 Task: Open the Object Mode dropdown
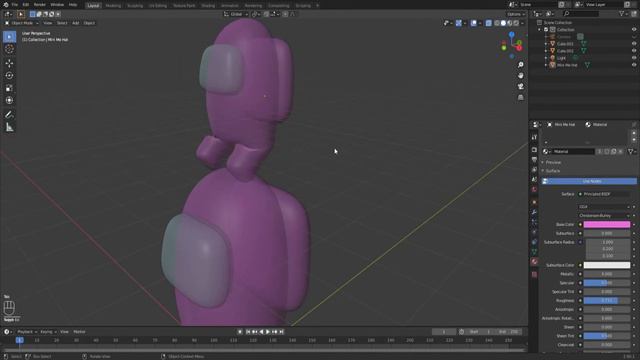(x=22, y=23)
